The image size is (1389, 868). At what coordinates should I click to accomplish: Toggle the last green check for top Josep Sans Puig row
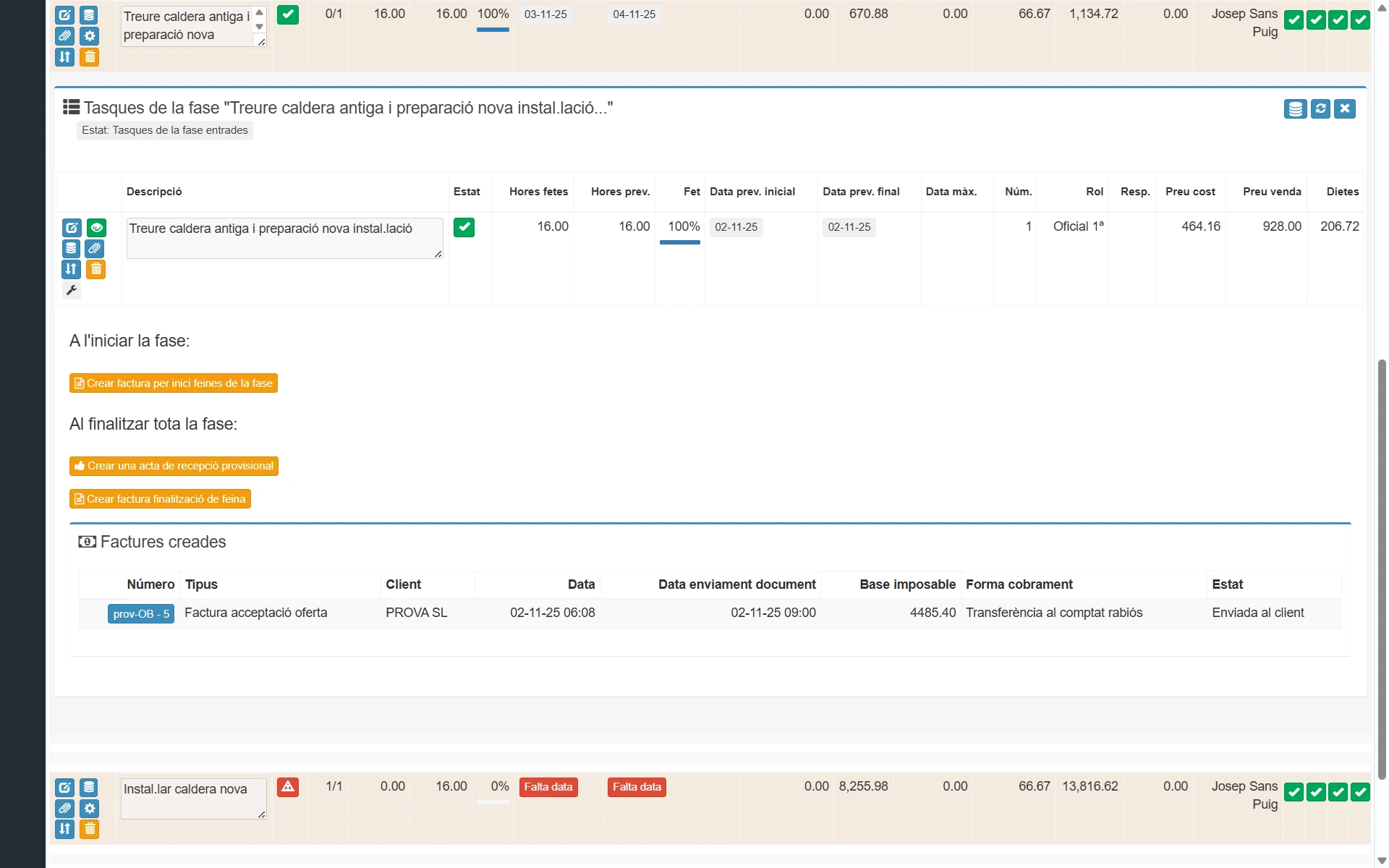1360,20
